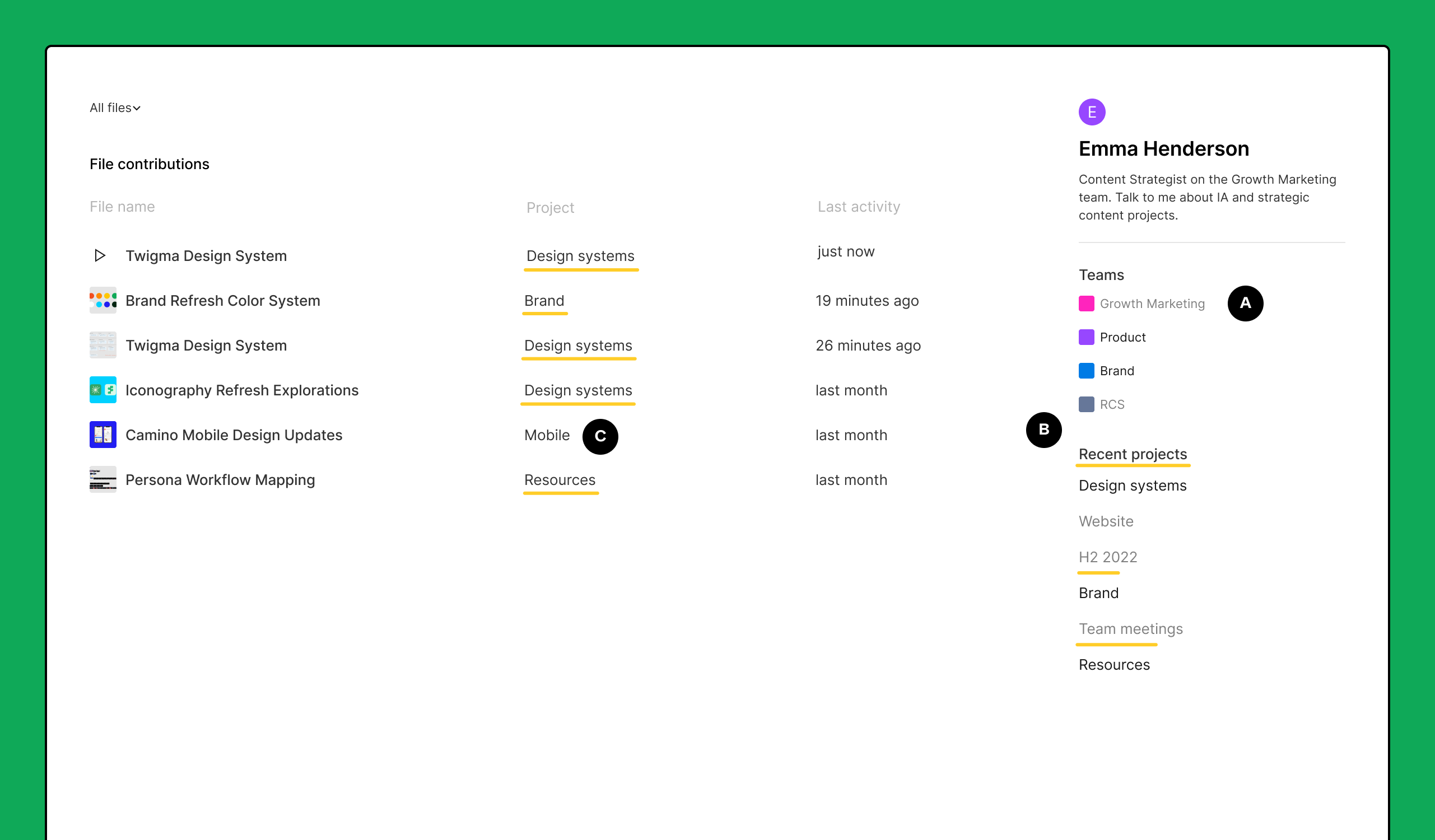Screen dimensions: 1435x840
Task: Open Brand project for Brand Refresh Color System
Action: click(x=544, y=301)
